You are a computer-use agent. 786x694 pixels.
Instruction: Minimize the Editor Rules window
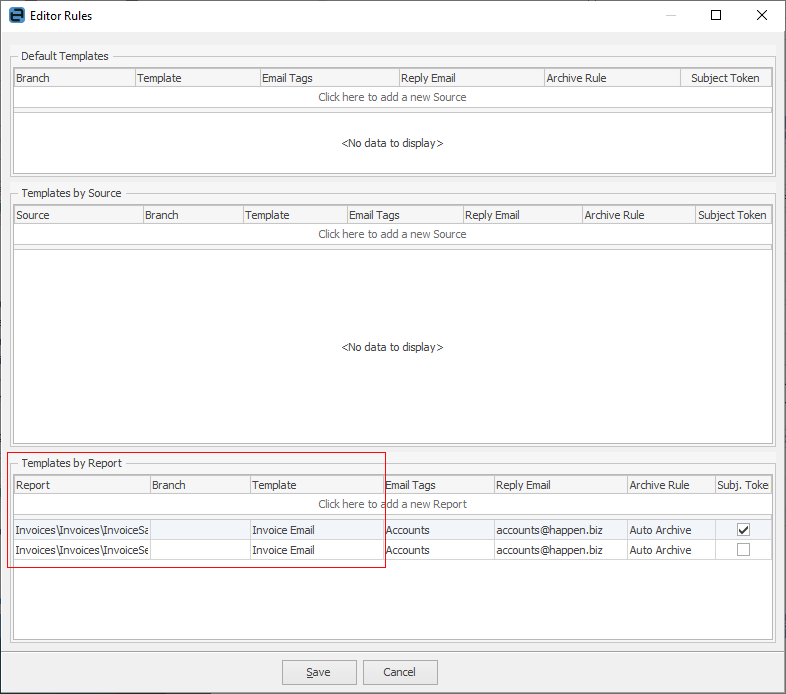coord(670,16)
